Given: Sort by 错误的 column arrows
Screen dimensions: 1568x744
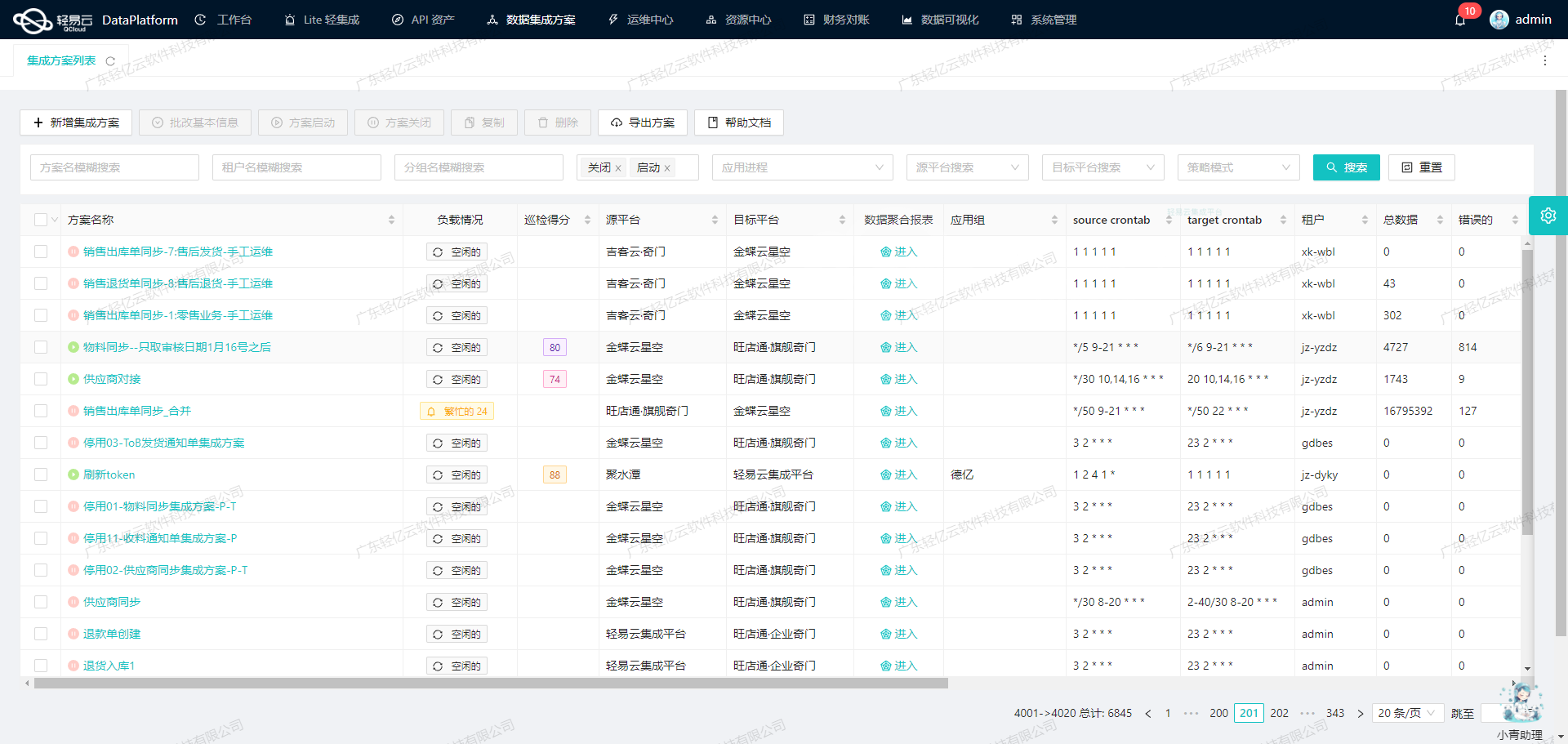Looking at the screenshot, I should 1515,220.
